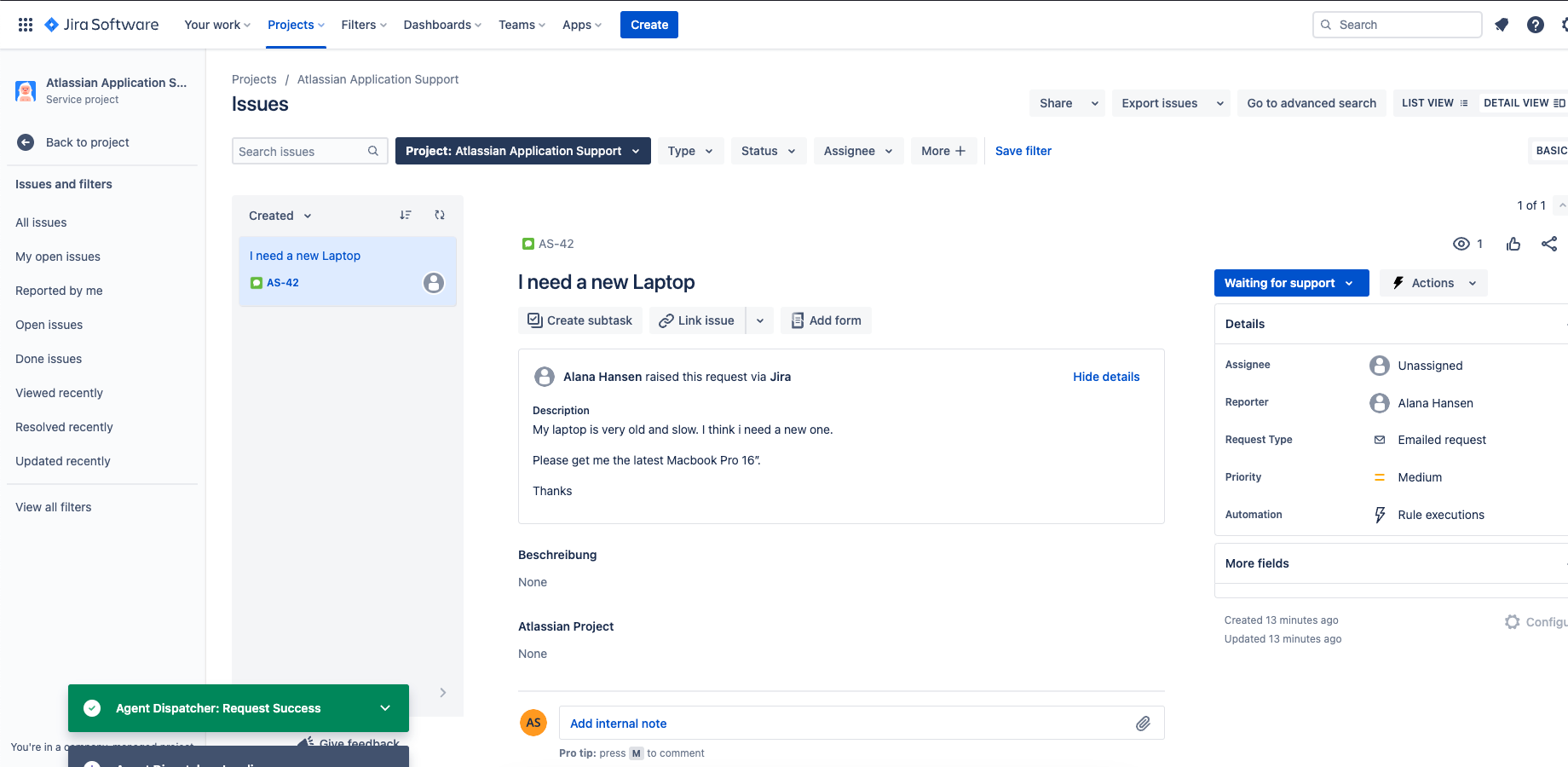Open the Projects menu
The width and height of the screenshot is (1568, 767).
click(296, 25)
